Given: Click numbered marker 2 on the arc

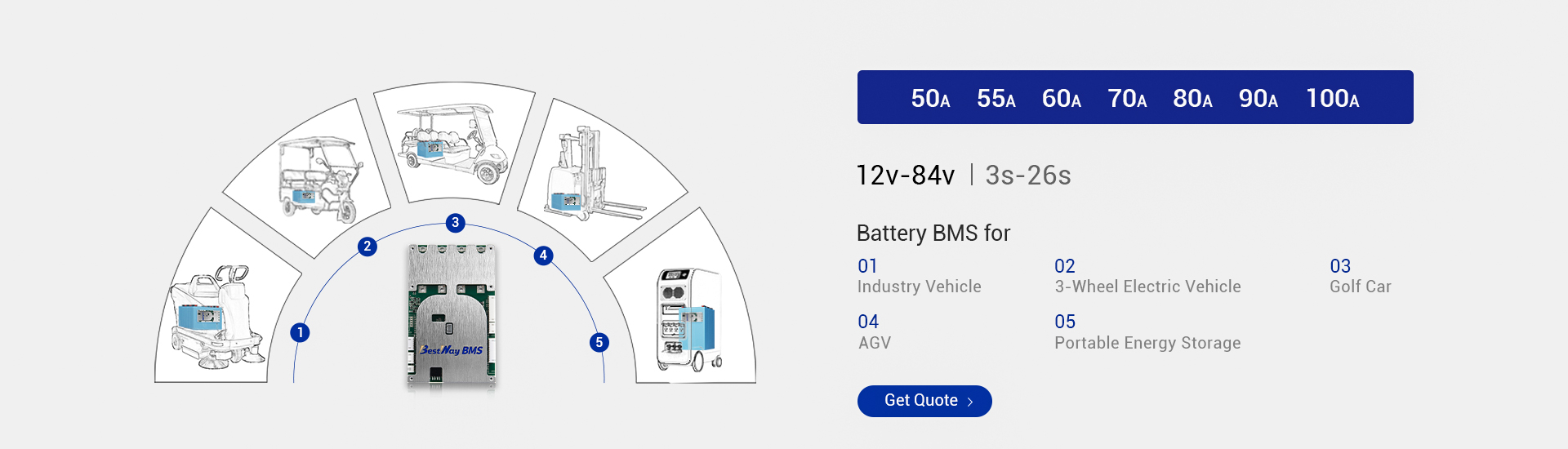Looking at the screenshot, I should pos(367,247).
